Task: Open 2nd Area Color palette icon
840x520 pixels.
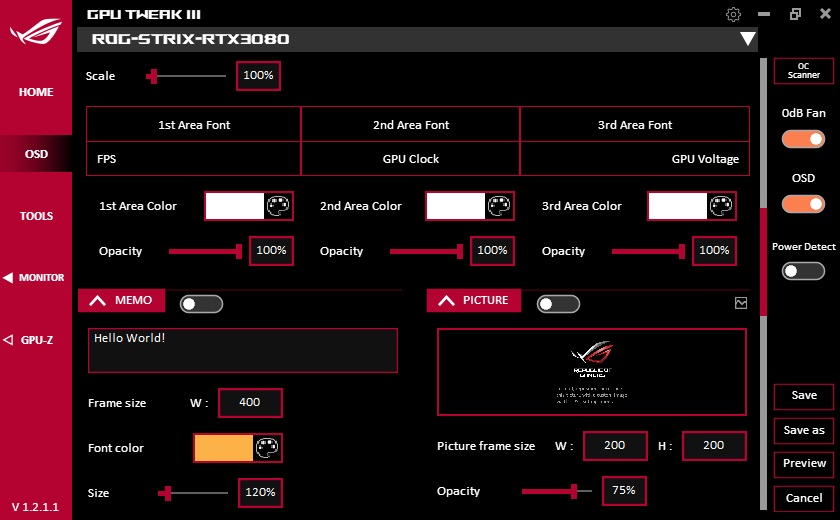Action: [x=499, y=206]
